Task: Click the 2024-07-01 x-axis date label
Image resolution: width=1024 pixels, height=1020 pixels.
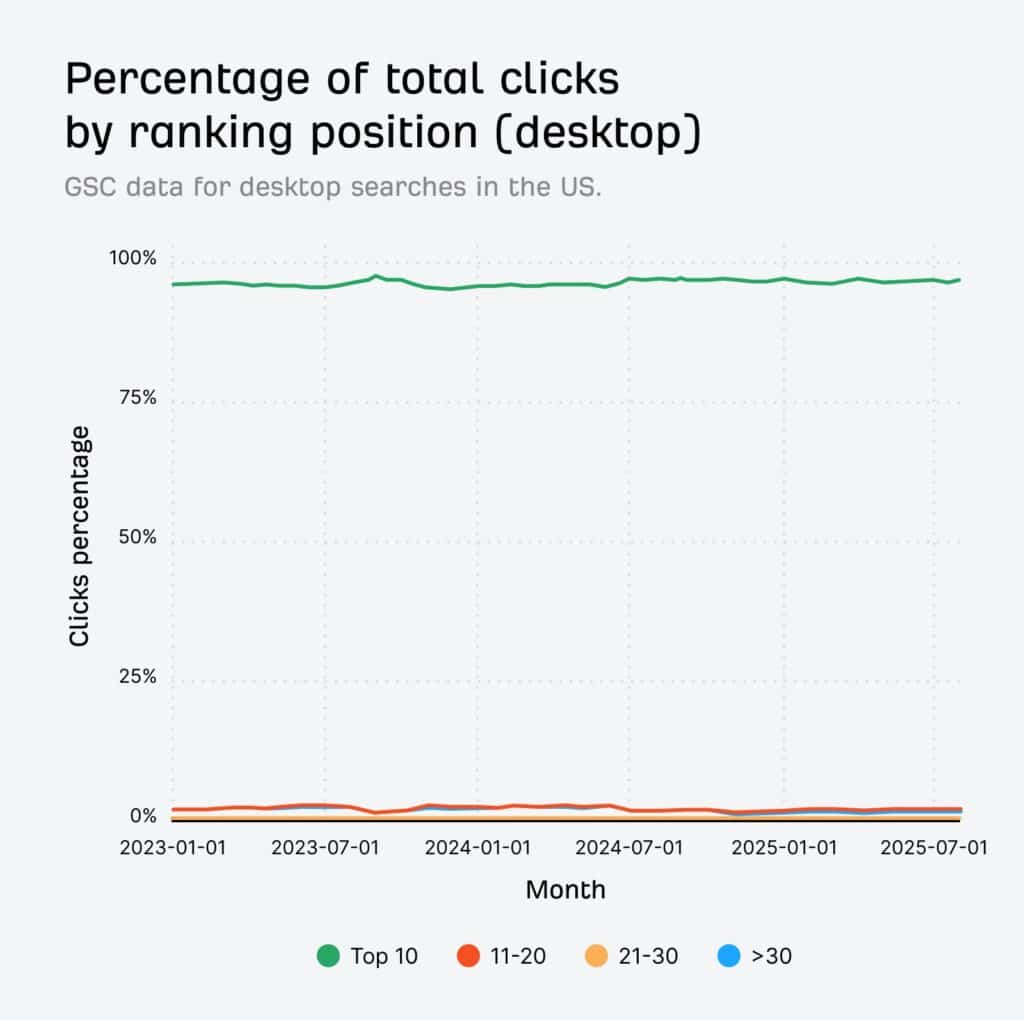Action: pyautogui.click(x=630, y=848)
